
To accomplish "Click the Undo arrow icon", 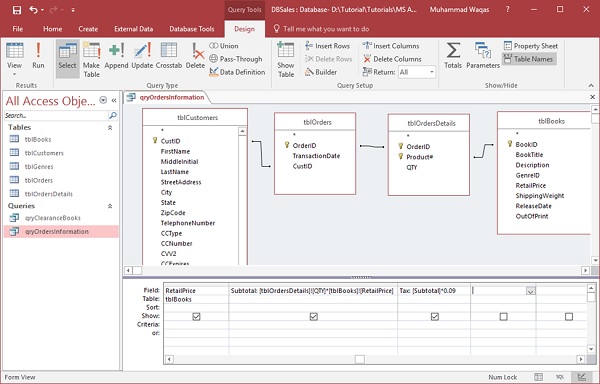I will click(x=33, y=10).
